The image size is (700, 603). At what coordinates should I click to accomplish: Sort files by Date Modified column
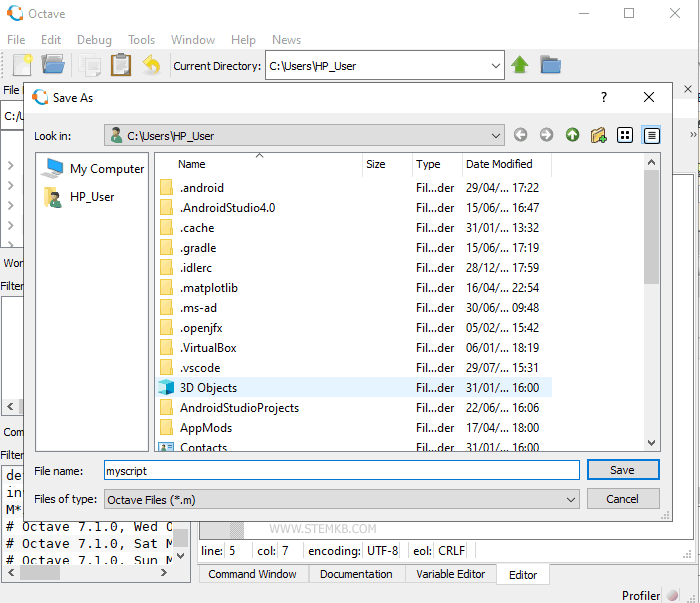click(499, 164)
